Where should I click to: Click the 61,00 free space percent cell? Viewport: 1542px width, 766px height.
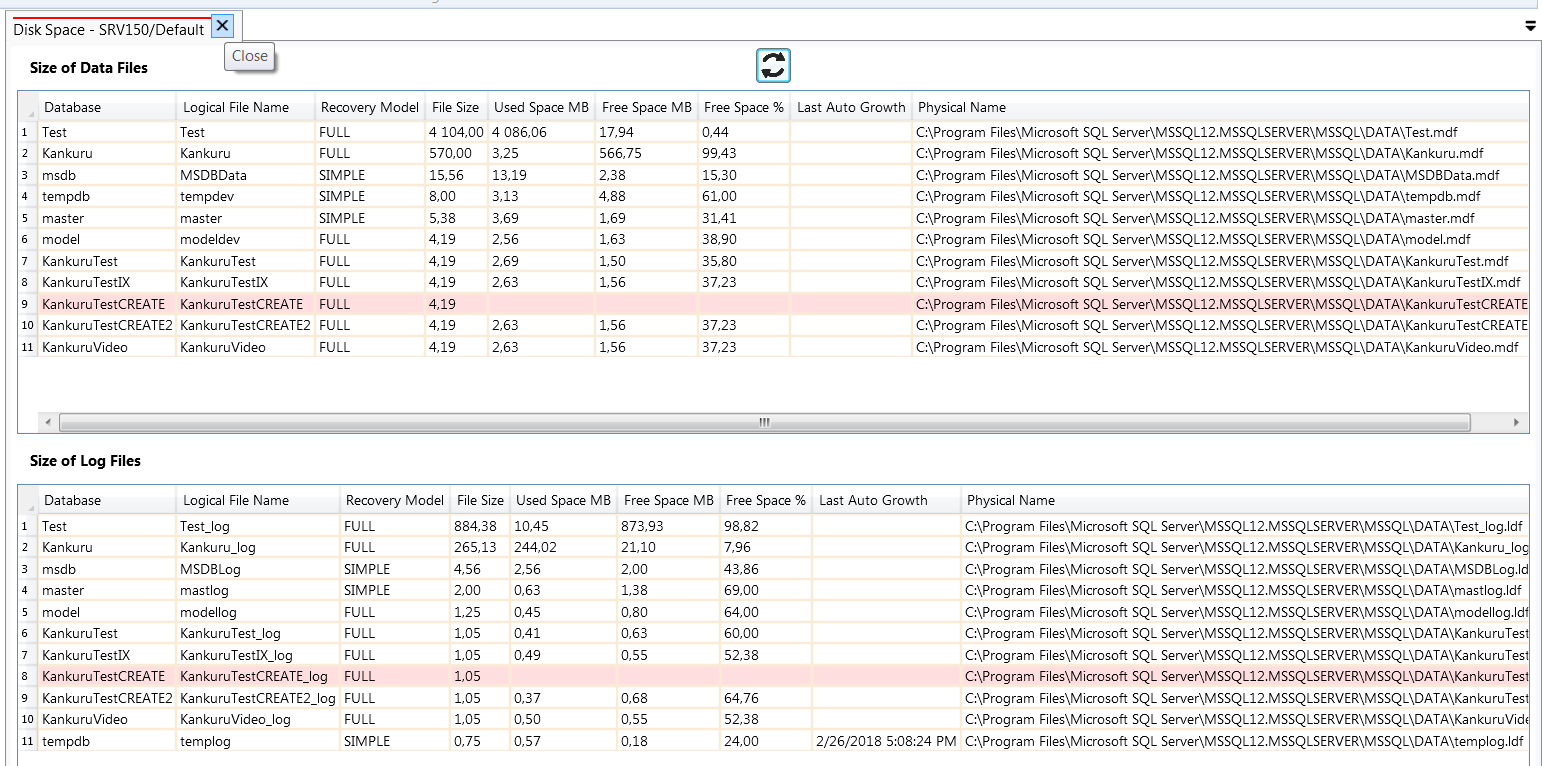[x=744, y=196]
